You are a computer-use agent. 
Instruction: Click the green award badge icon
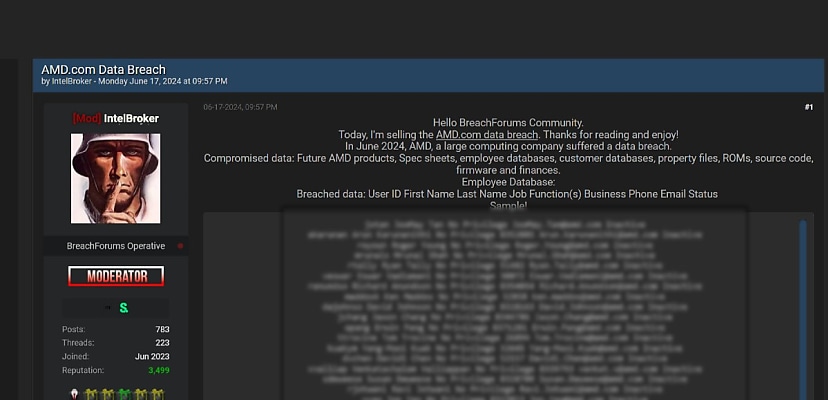point(124,394)
